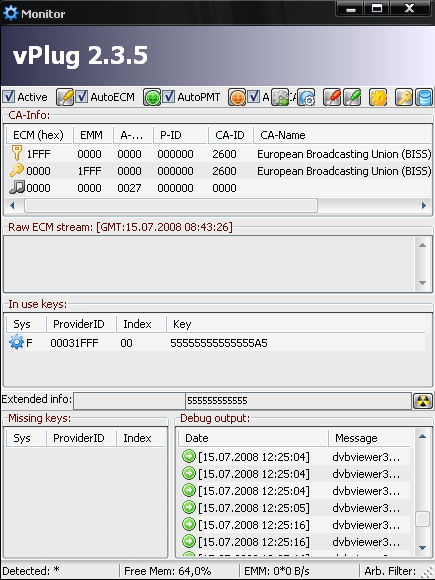
Task: Click the green globe icon before AutoPMT
Action: pos(152,98)
